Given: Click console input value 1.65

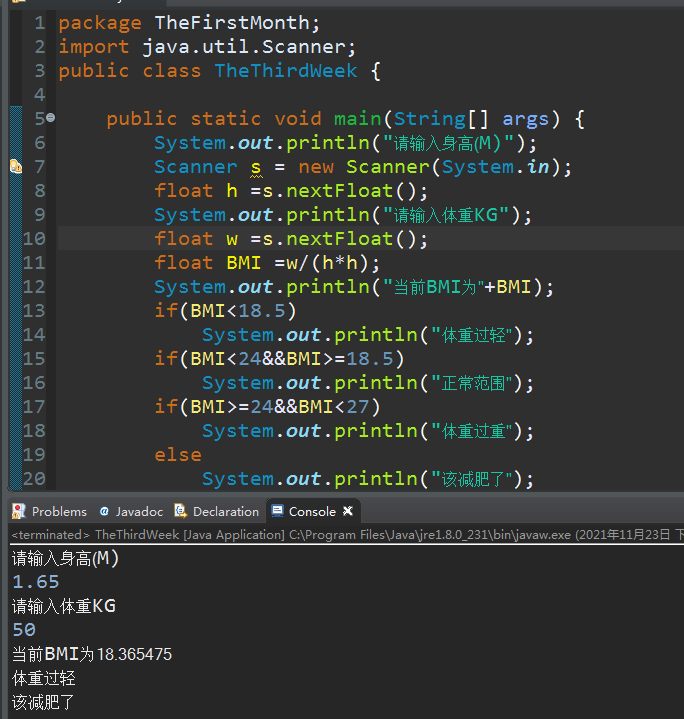Looking at the screenshot, I should 36,582.
